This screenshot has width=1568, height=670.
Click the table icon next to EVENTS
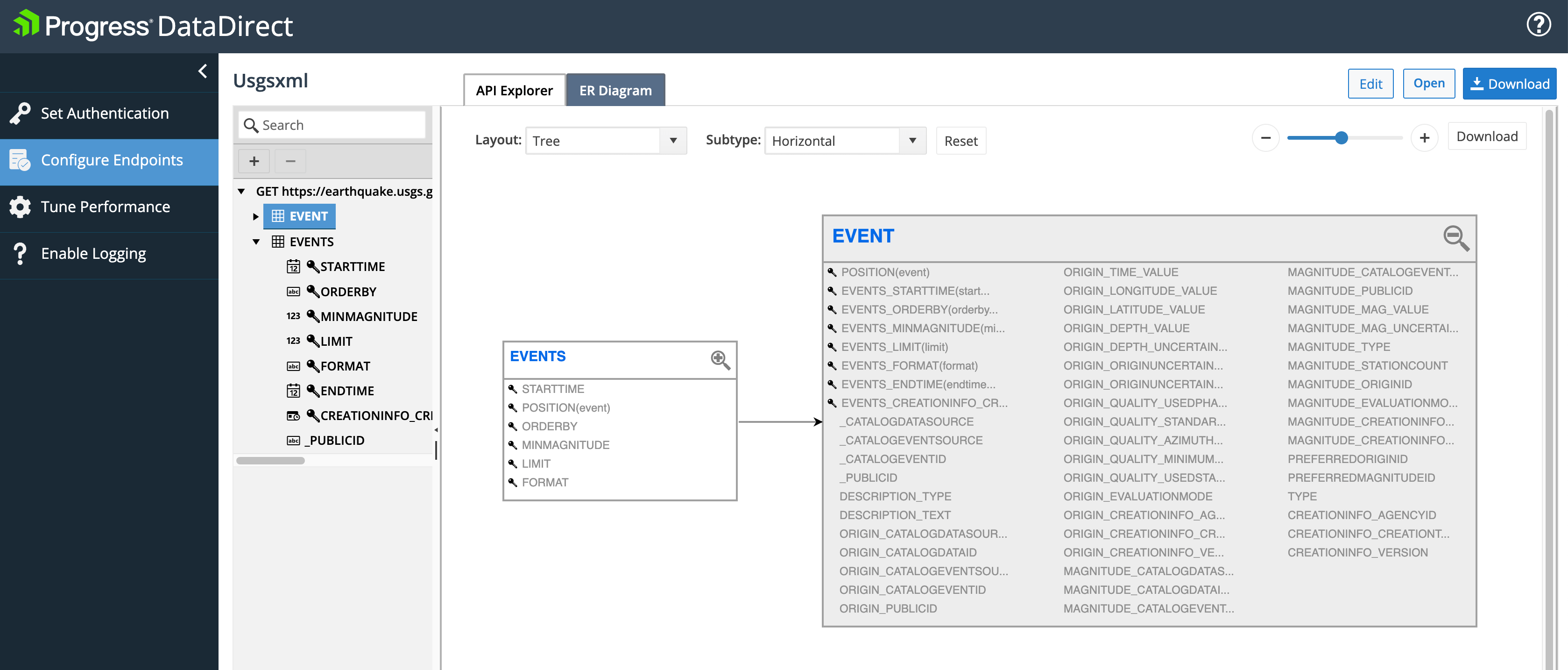click(x=277, y=242)
